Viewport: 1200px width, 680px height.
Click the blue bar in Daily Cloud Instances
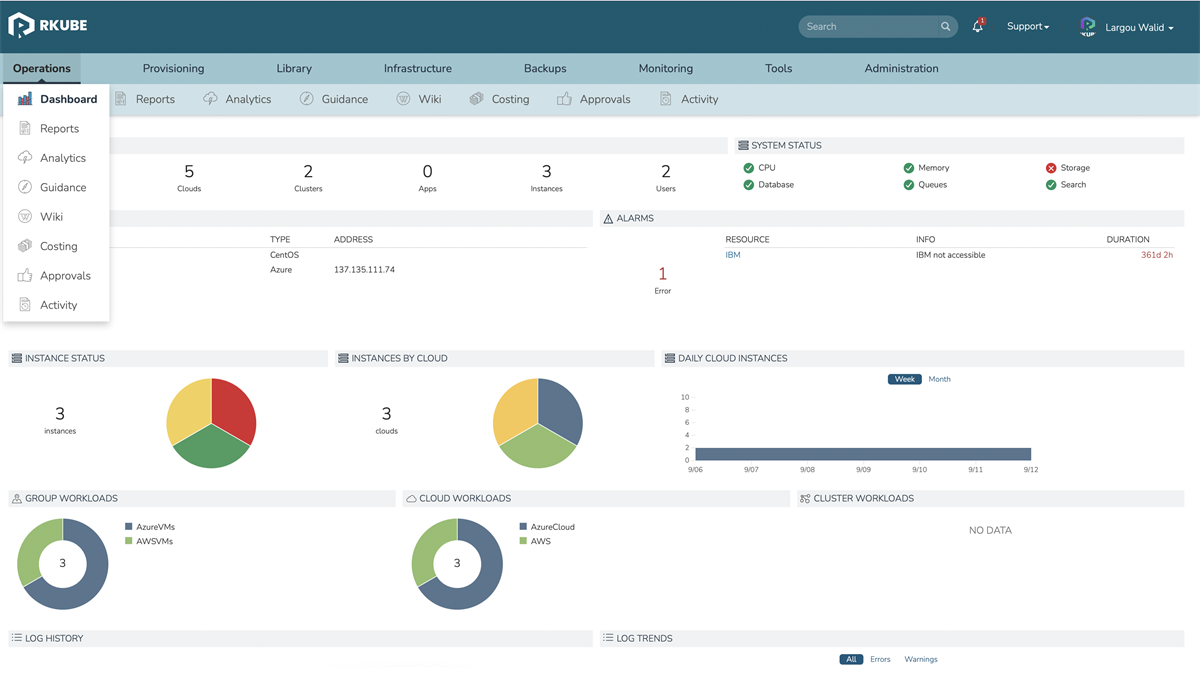tap(863, 454)
